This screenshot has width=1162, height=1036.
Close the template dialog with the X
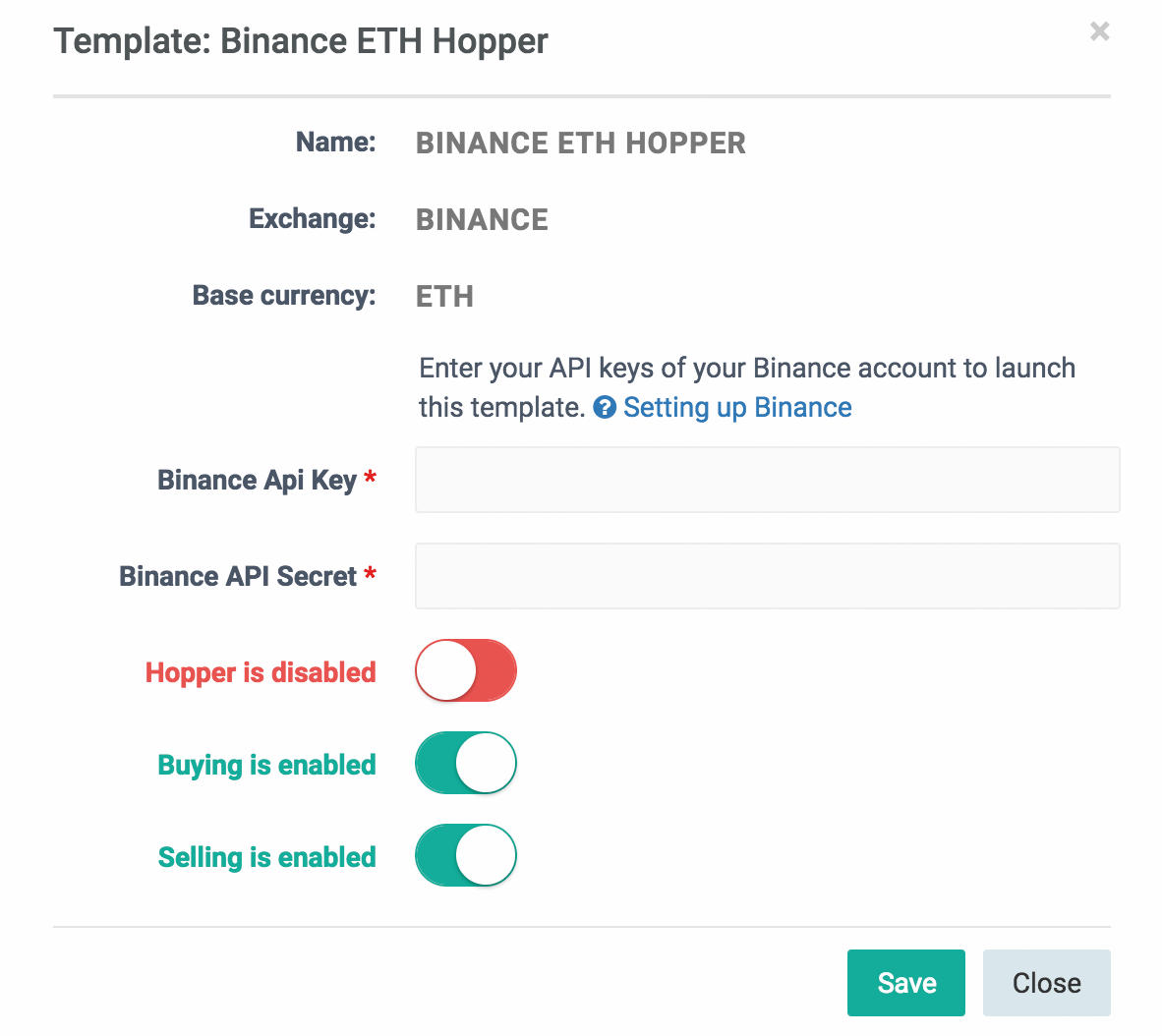coord(1099,31)
